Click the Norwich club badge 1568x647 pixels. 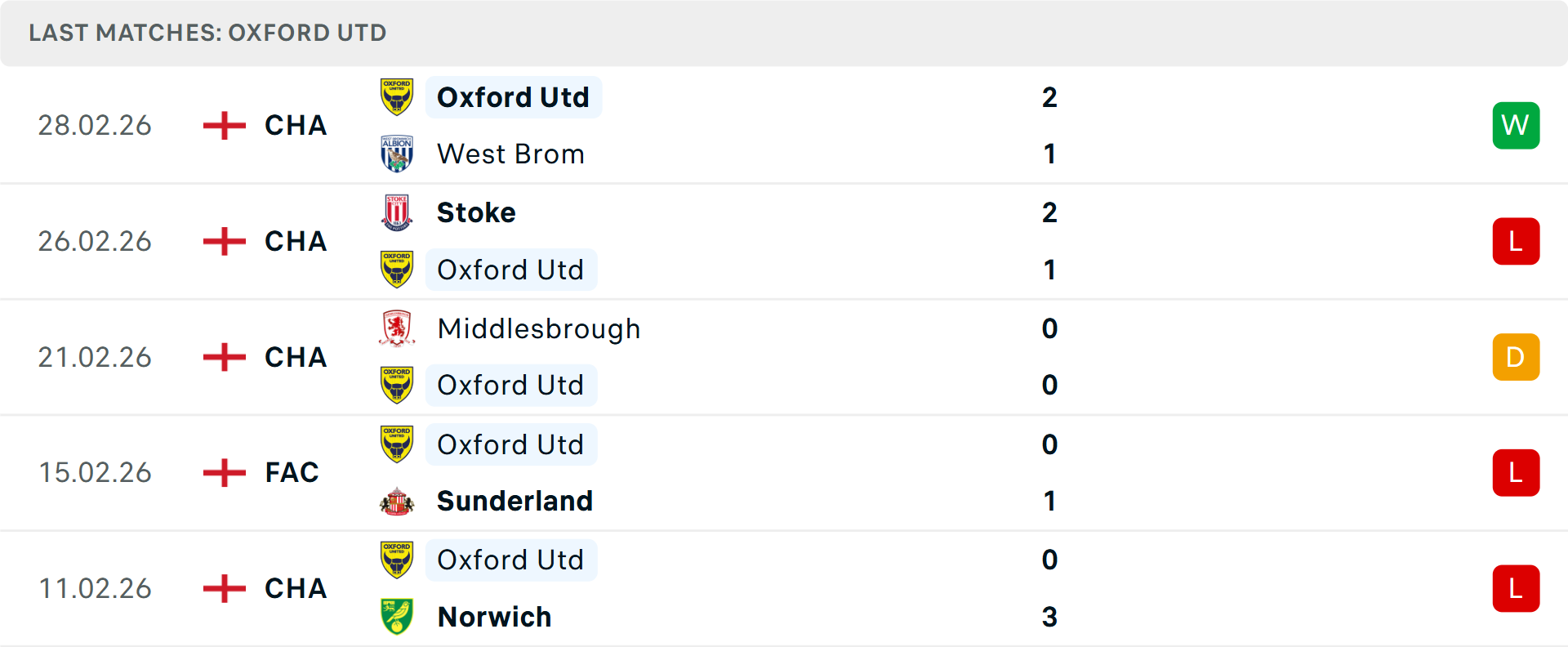(x=397, y=617)
